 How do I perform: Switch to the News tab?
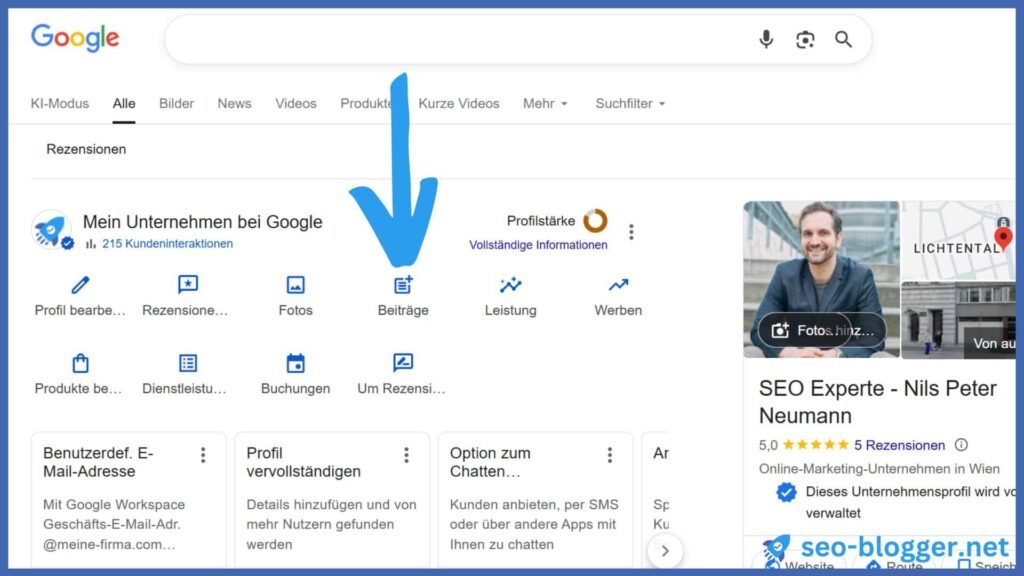coord(234,103)
